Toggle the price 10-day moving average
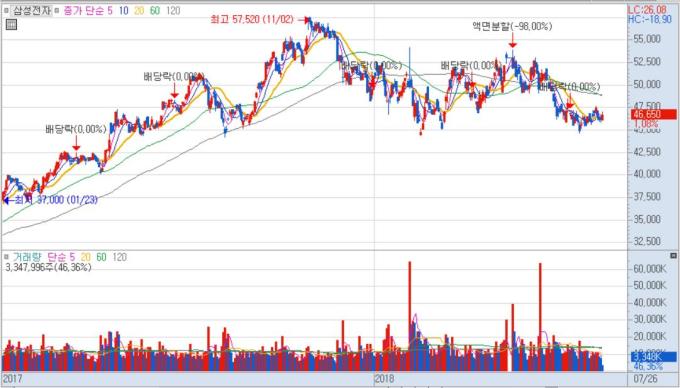680x388 pixels. tap(124, 11)
